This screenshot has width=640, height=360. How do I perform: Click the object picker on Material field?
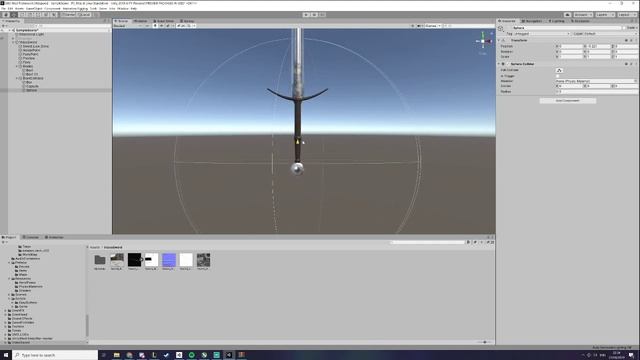(635, 81)
